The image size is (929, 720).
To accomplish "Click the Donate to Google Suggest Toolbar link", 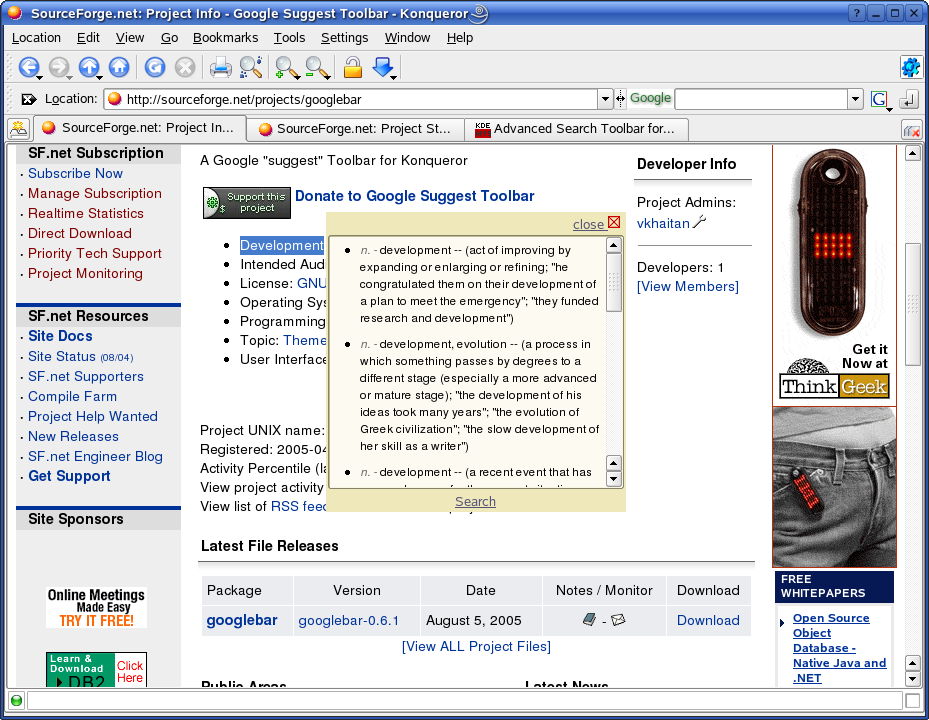I will [415, 196].
